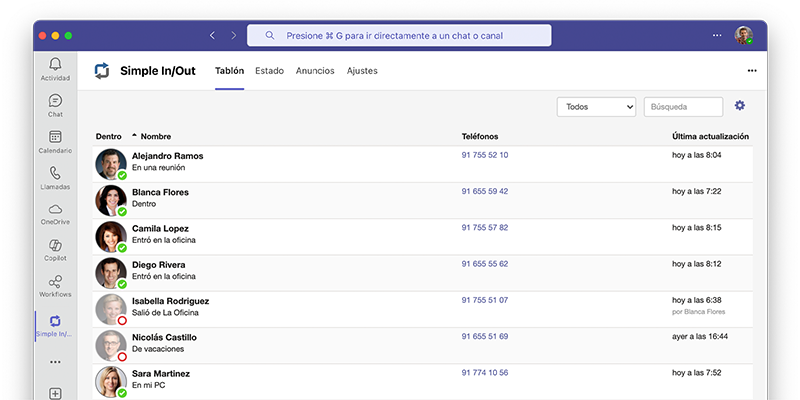The image size is (800, 400).
Task: Call Camila Lopez at 91 755 57 82
Action: (x=485, y=228)
